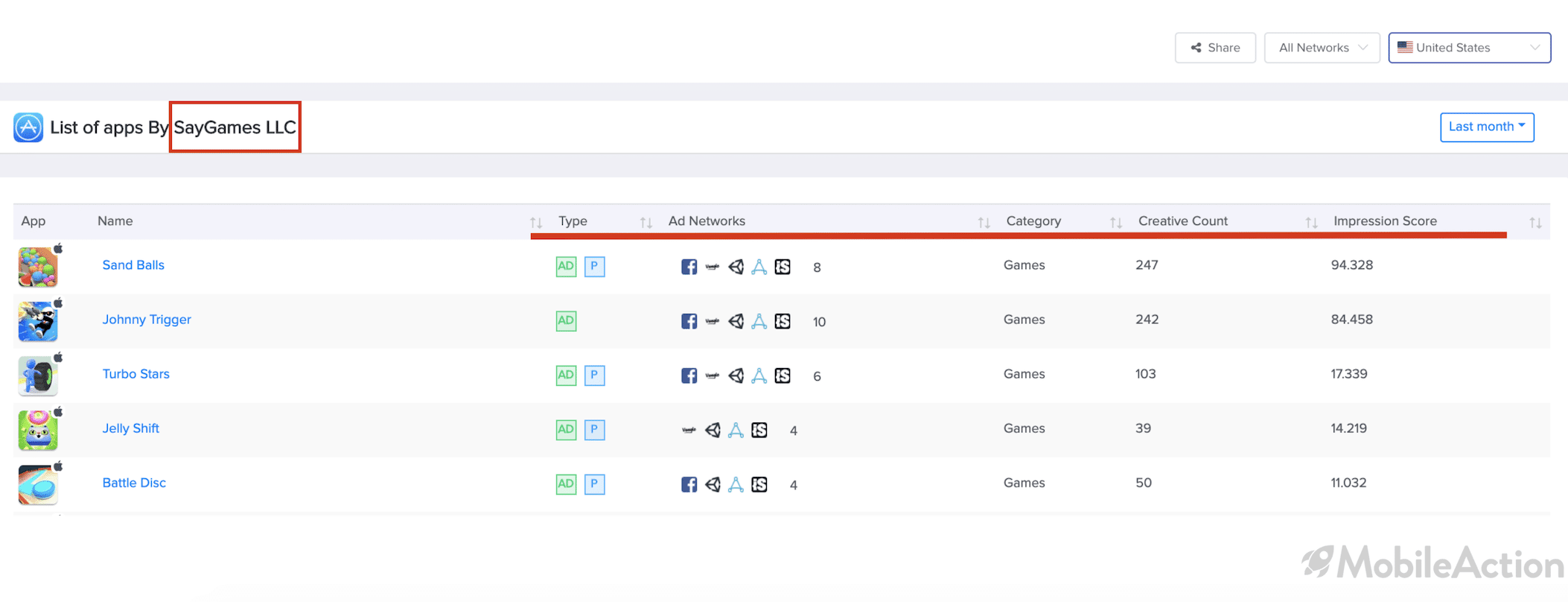Viewport: 1568px width, 602px height.
Task: Click ironSource icon in Sand Balls row
Action: tap(783, 267)
